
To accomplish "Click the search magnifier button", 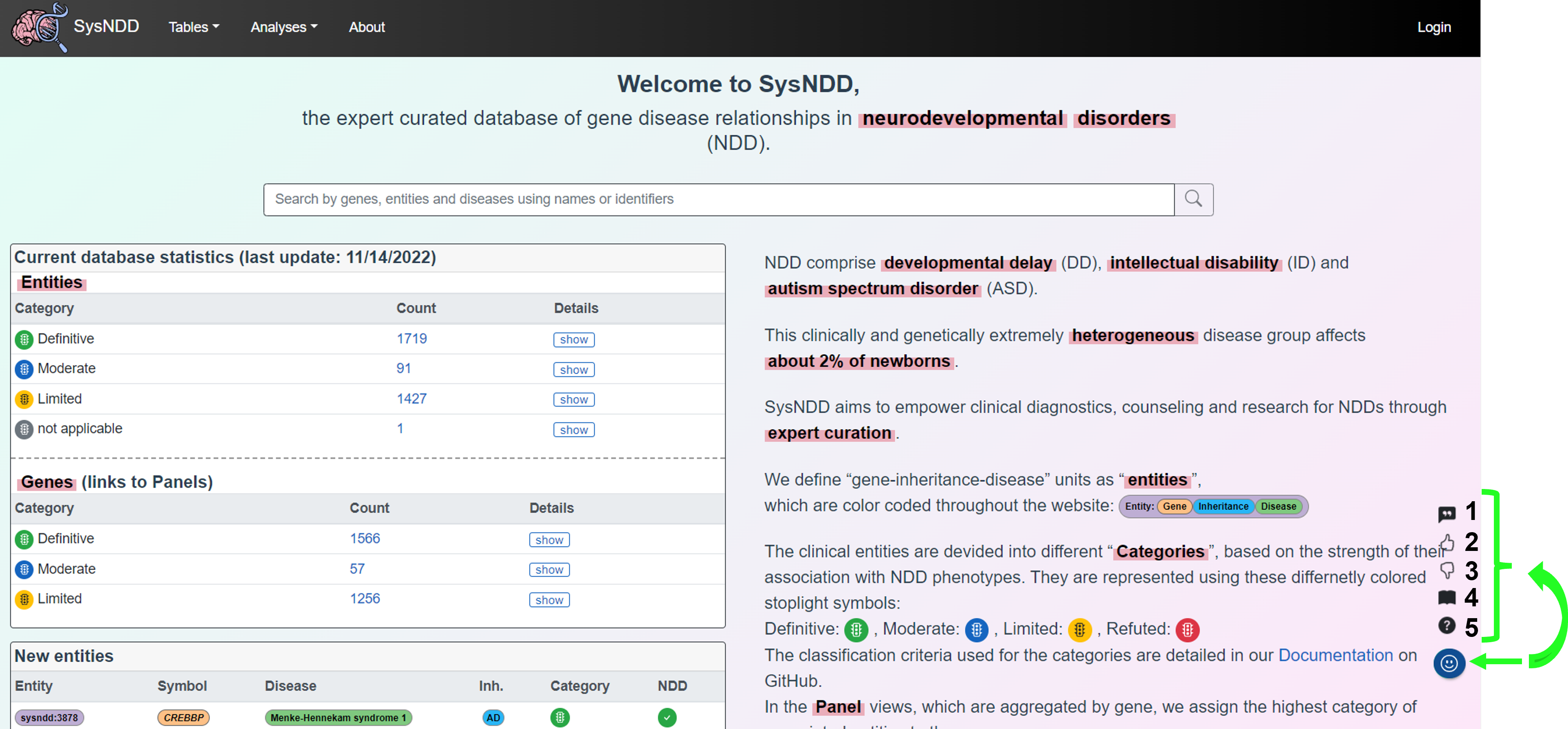I will (1193, 199).
